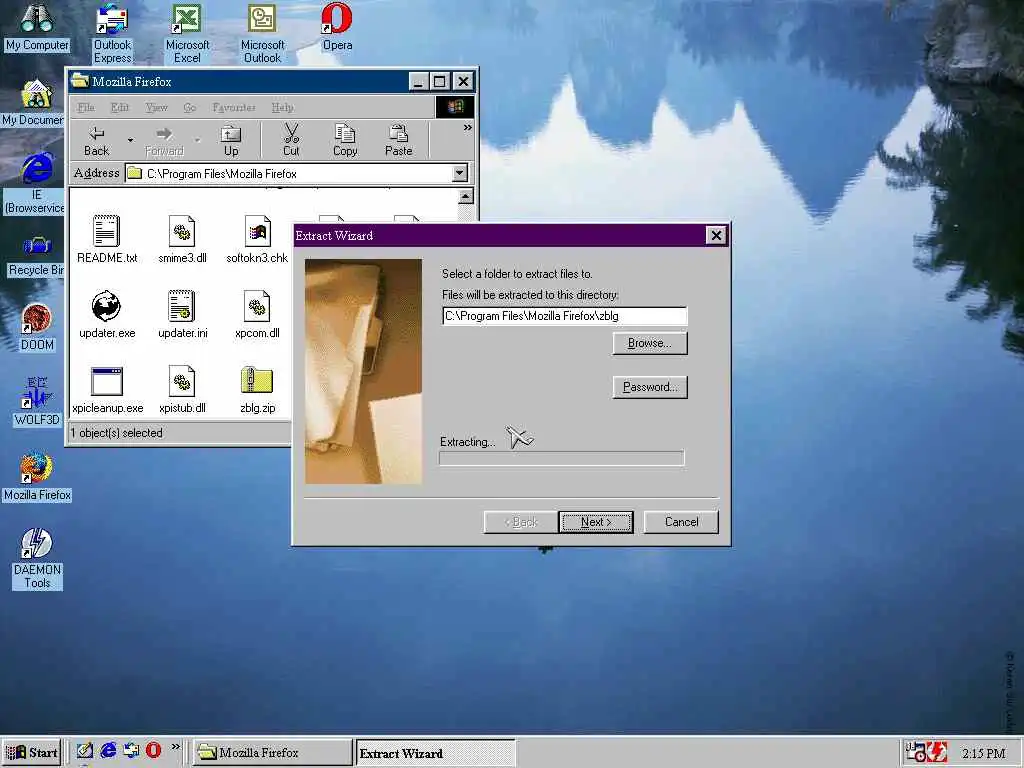The height and width of the screenshot is (768, 1024).
Task: Go Up one folder level
Action: pos(231,140)
